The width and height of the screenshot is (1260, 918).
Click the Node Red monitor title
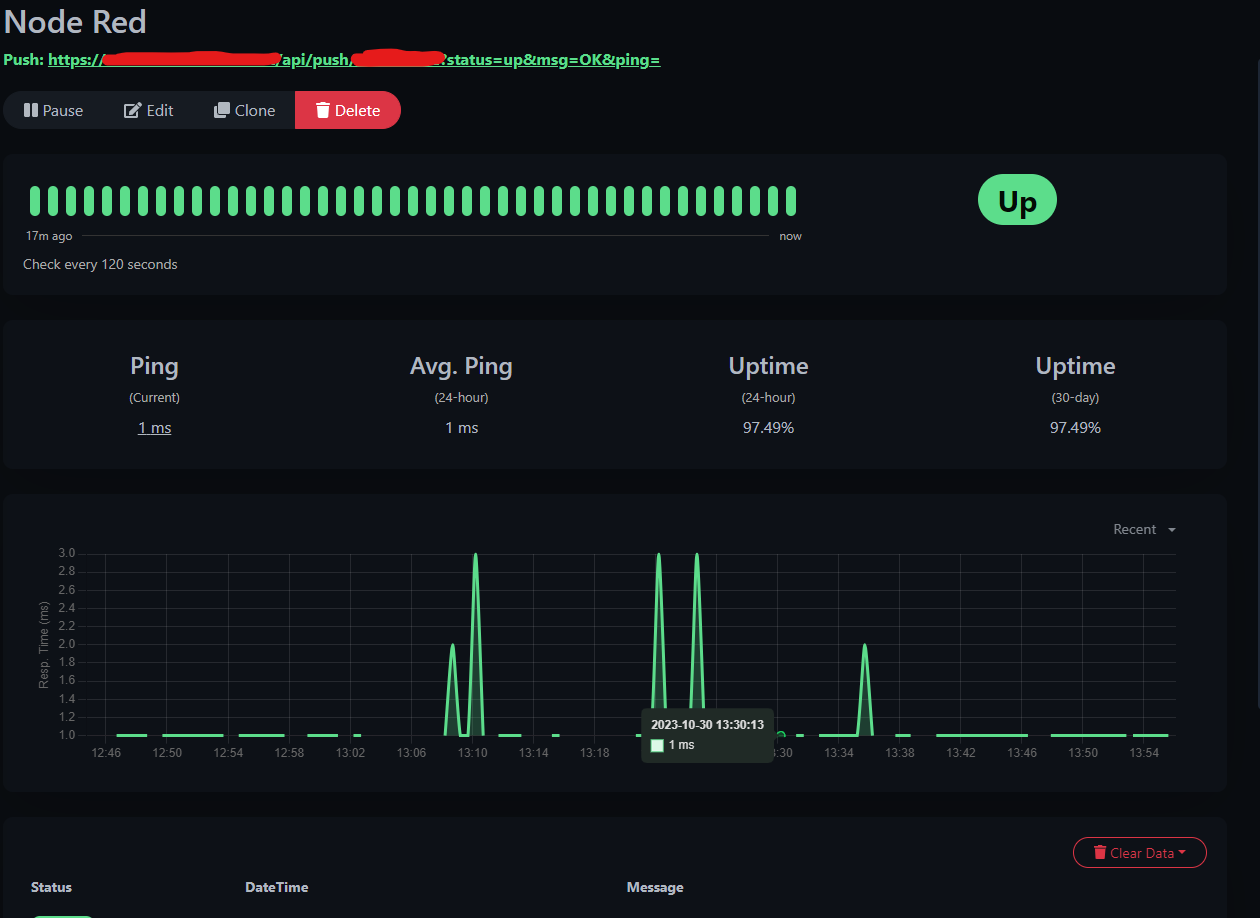pos(74,22)
